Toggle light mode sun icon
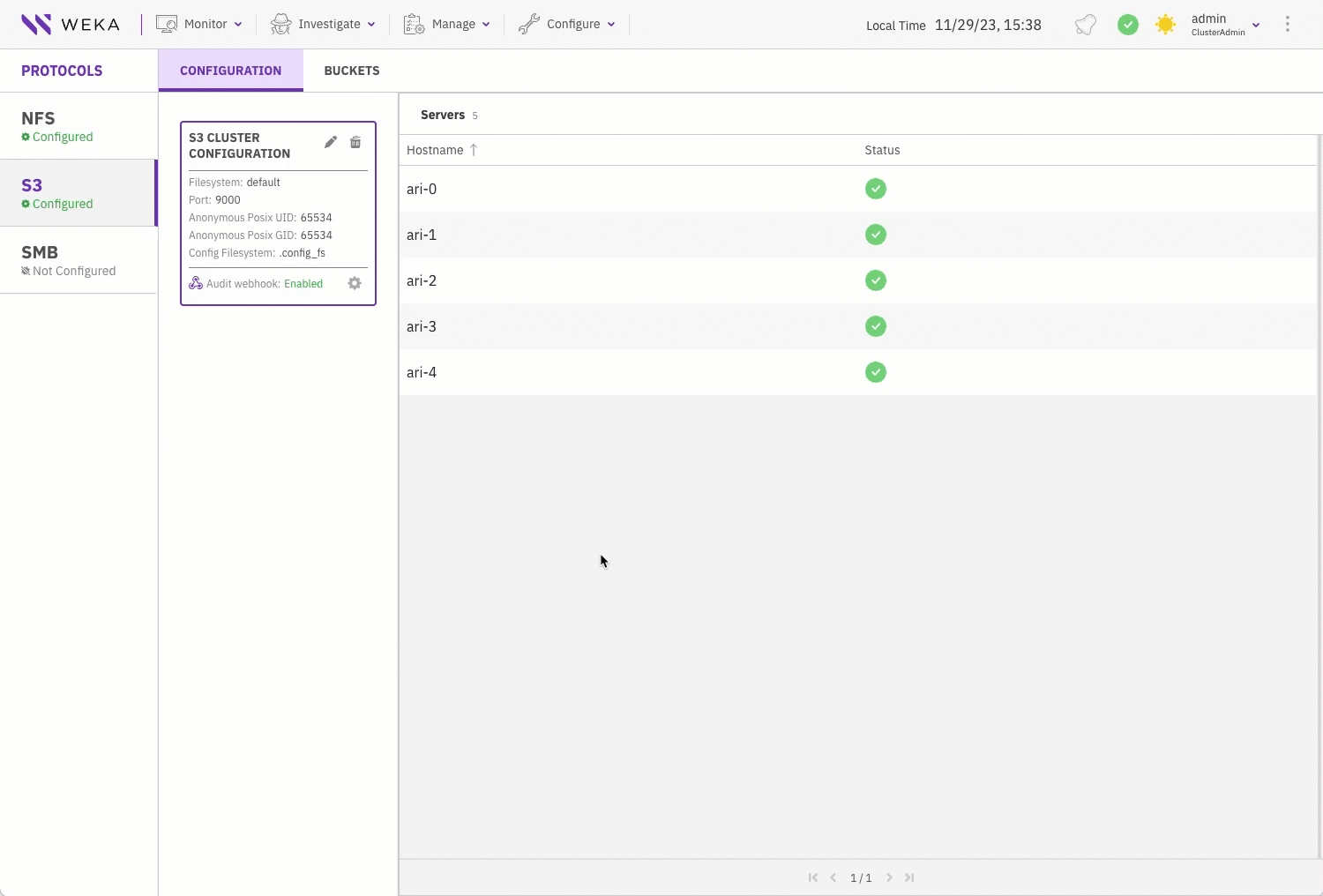This screenshot has height=896, width=1323. coord(1165,25)
